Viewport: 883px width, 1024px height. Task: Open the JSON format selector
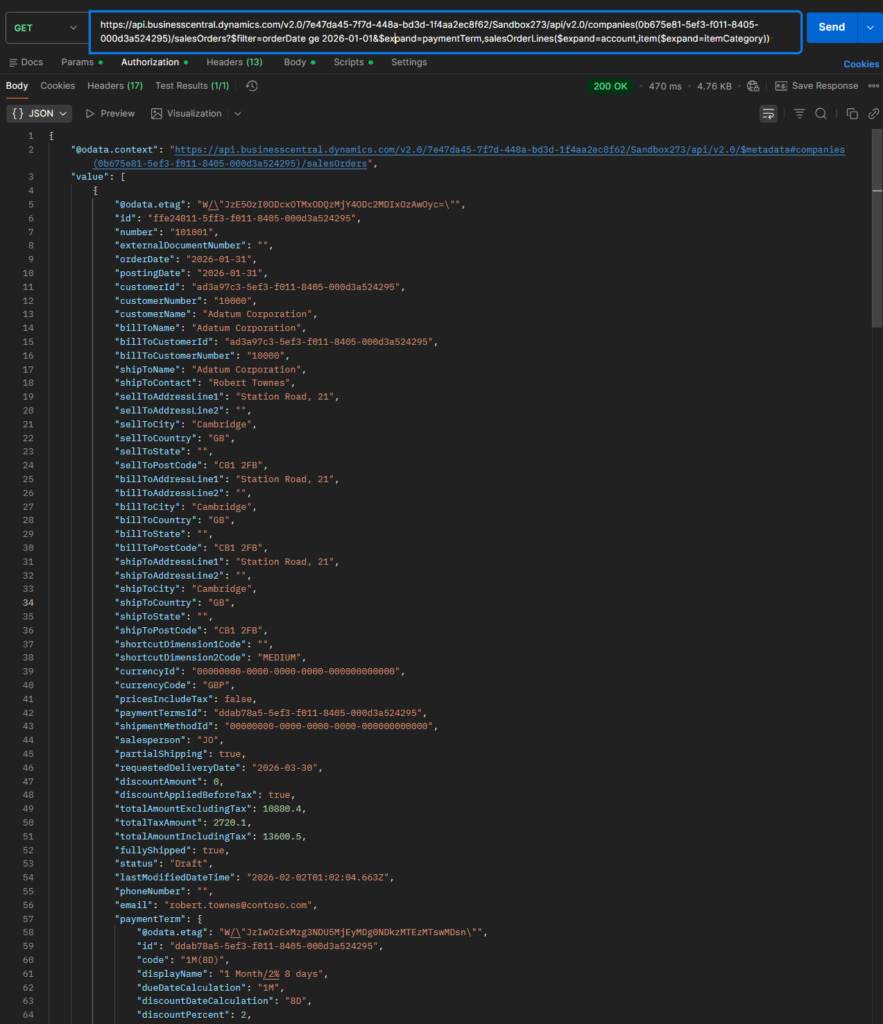40,114
